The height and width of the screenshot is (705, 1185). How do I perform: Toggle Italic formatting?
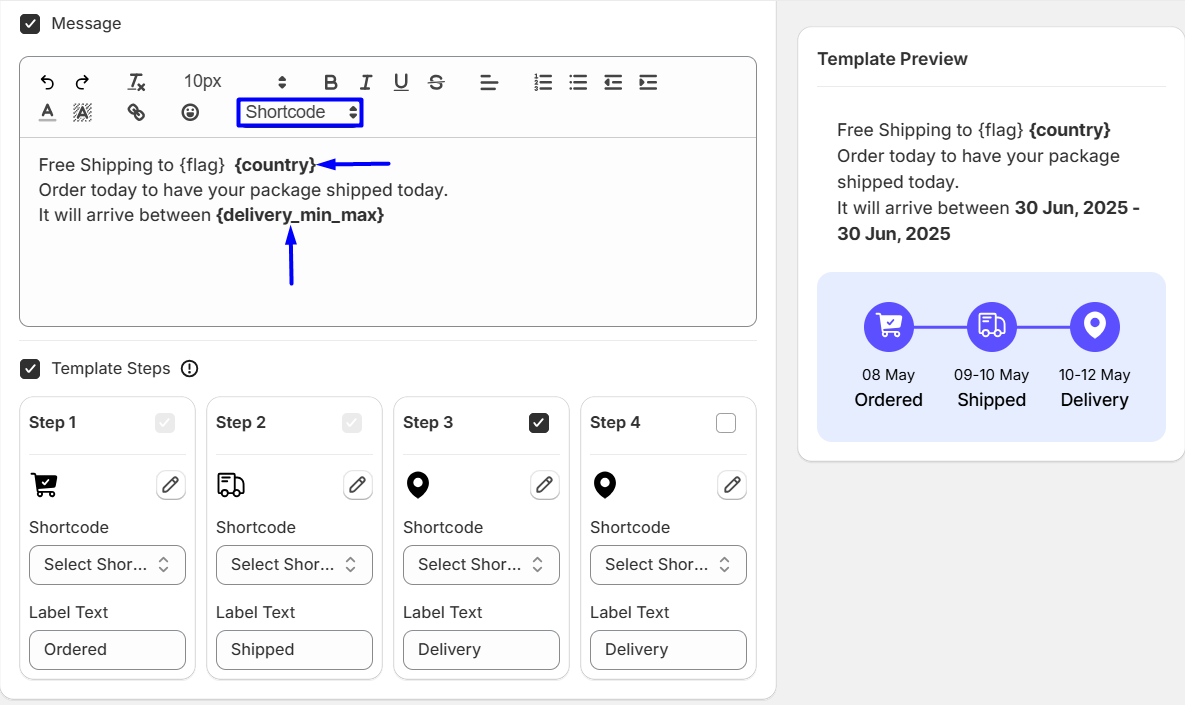click(365, 82)
